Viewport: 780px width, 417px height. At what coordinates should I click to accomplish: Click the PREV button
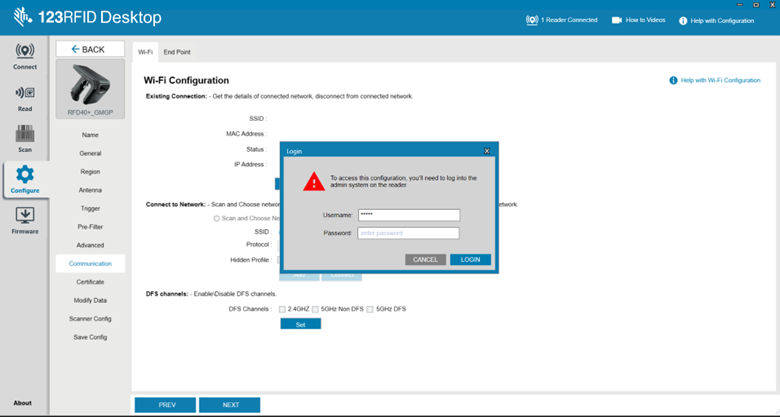click(165, 405)
